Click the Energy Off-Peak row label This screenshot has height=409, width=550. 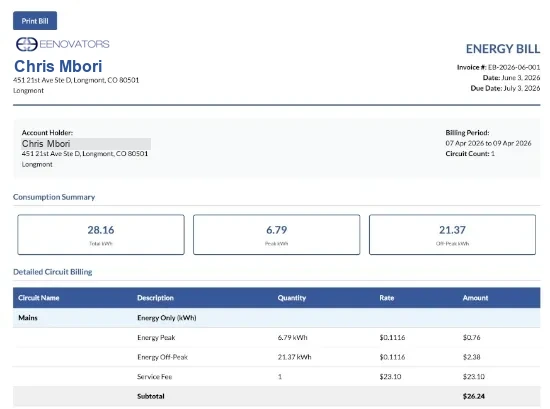162,357
